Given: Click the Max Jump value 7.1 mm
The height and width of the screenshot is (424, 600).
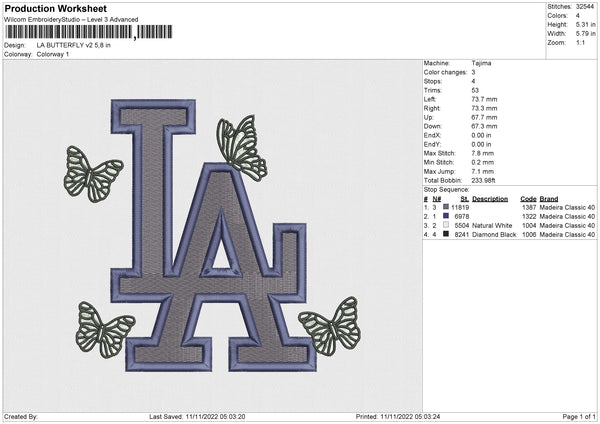Looking at the screenshot, I should [x=483, y=171].
